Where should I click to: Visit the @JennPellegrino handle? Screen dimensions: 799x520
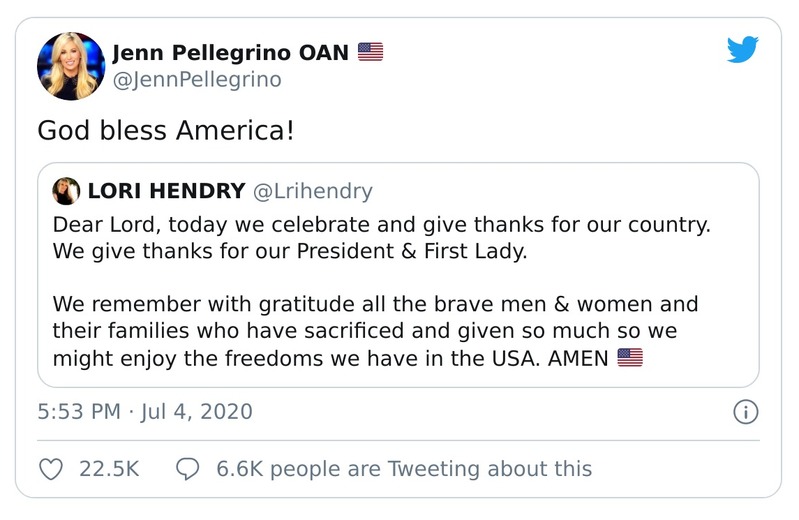tap(196, 78)
